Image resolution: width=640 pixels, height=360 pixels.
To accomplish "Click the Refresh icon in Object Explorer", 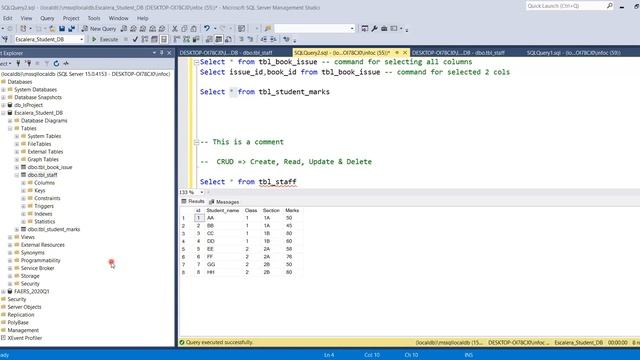I will (56, 63).
